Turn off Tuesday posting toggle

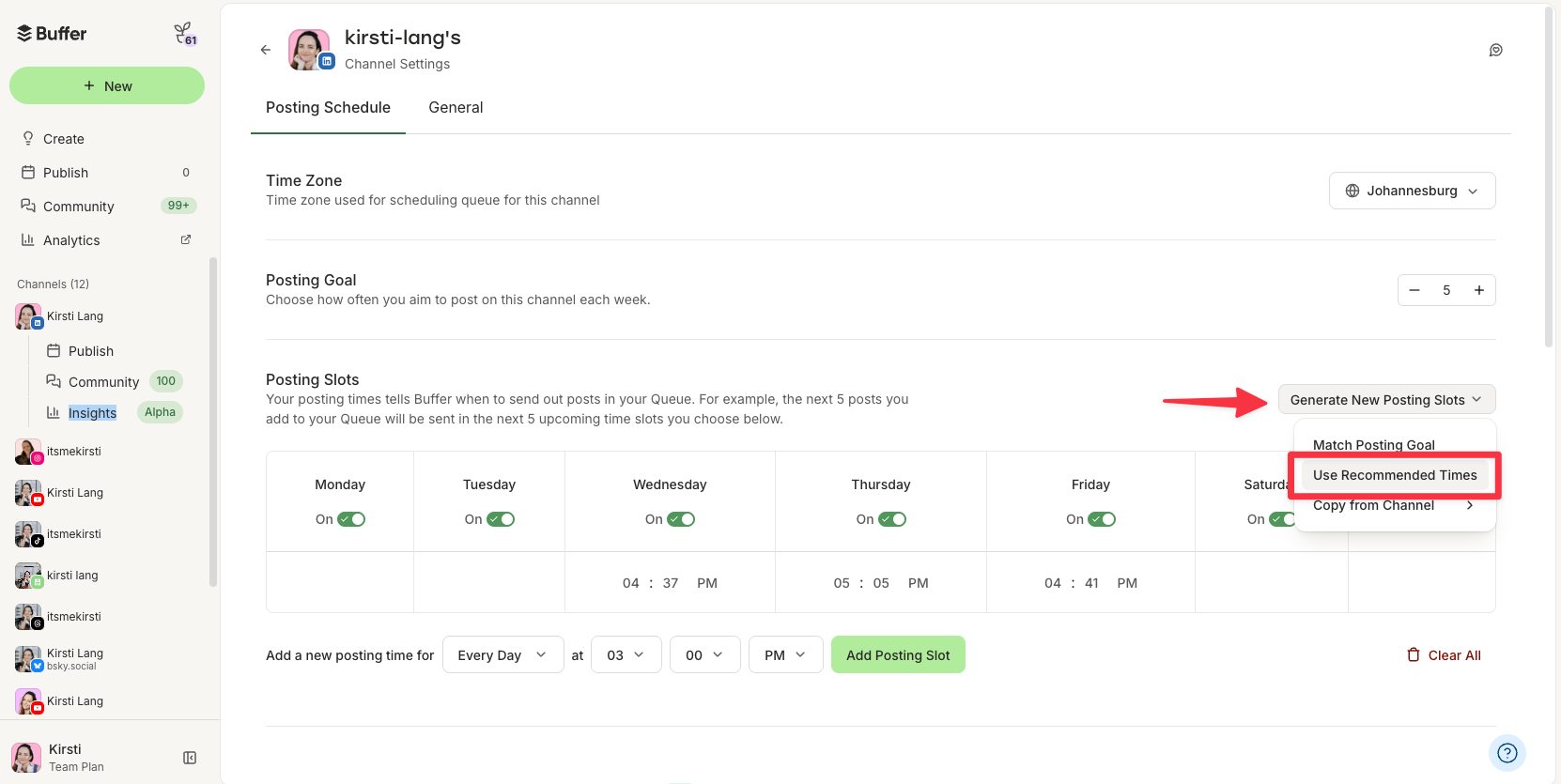501,519
